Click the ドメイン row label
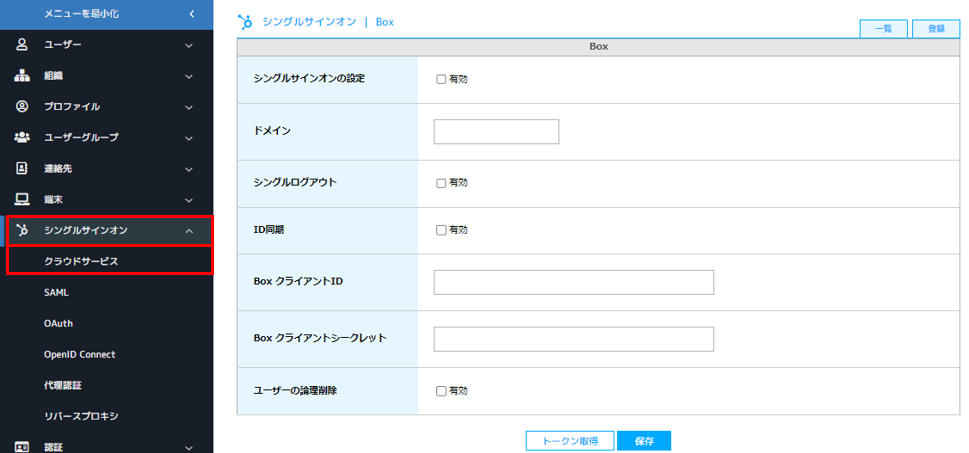This screenshot has width=969, height=453. pyautogui.click(x=273, y=131)
